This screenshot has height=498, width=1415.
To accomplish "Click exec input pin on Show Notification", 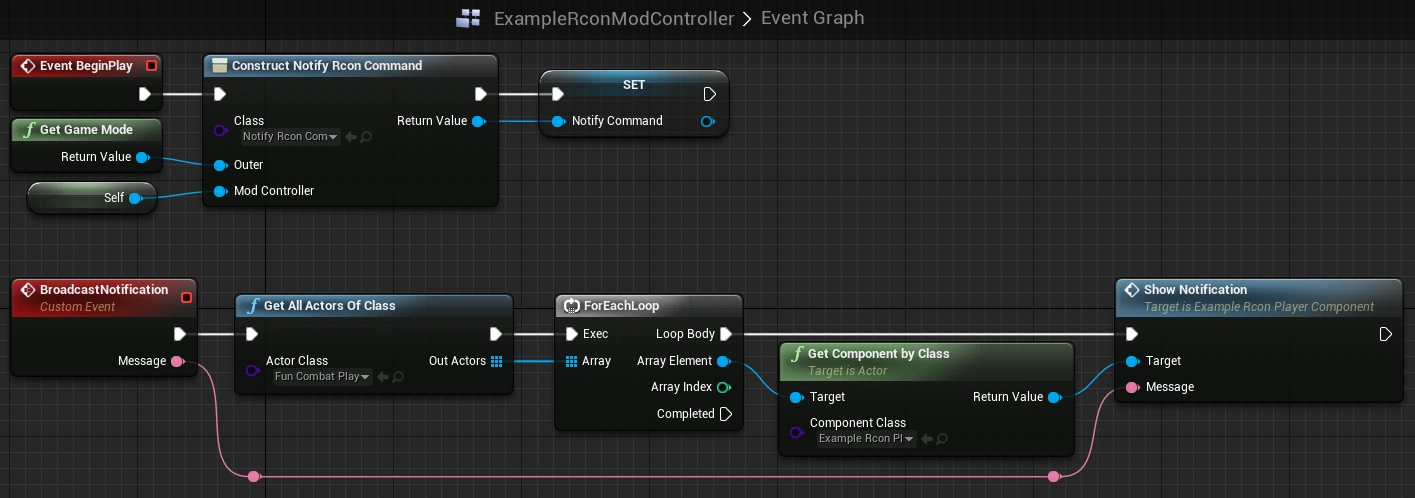I will [1132, 334].
